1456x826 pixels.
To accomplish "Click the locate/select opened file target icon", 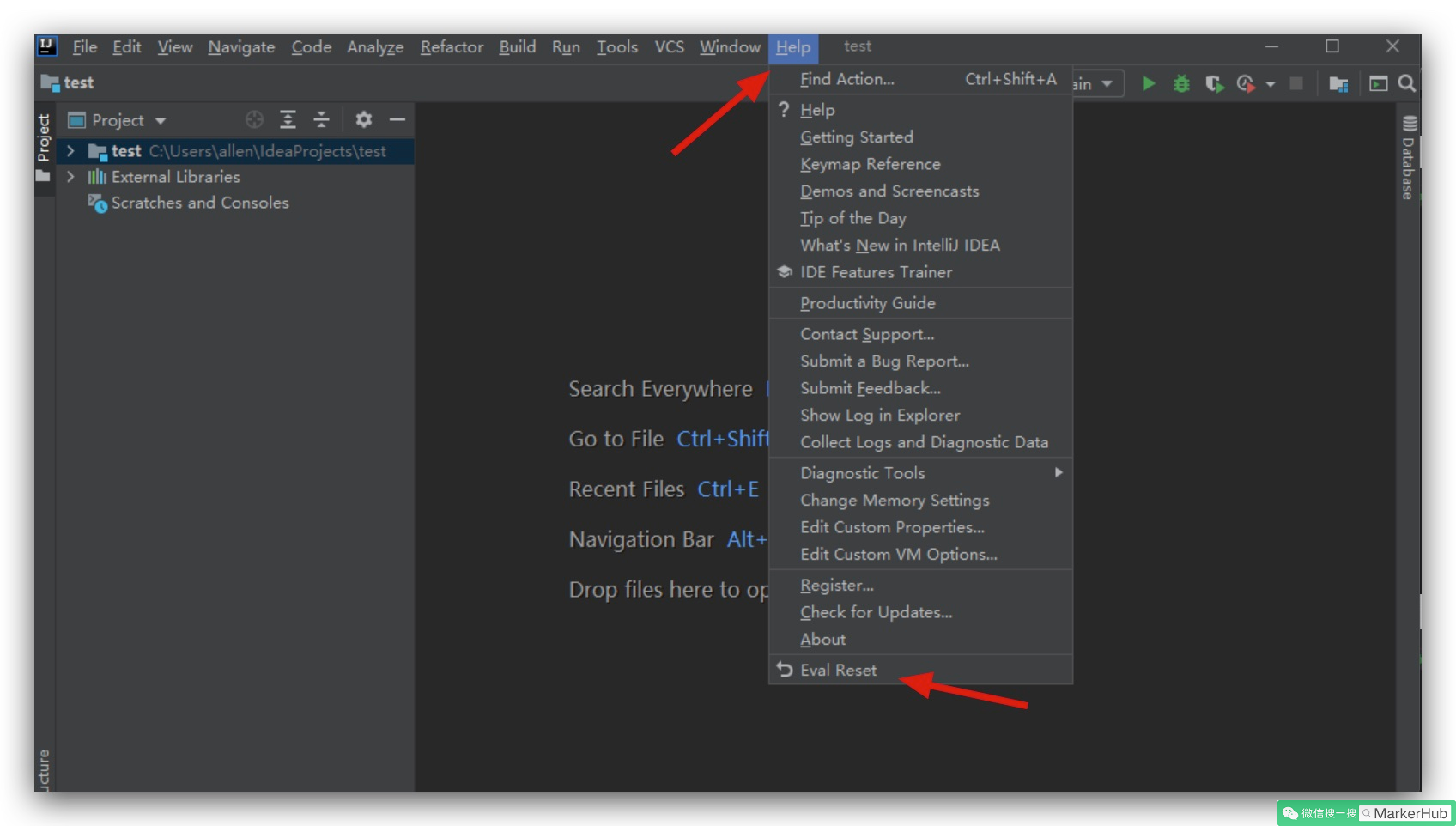I will pos(254,119).
